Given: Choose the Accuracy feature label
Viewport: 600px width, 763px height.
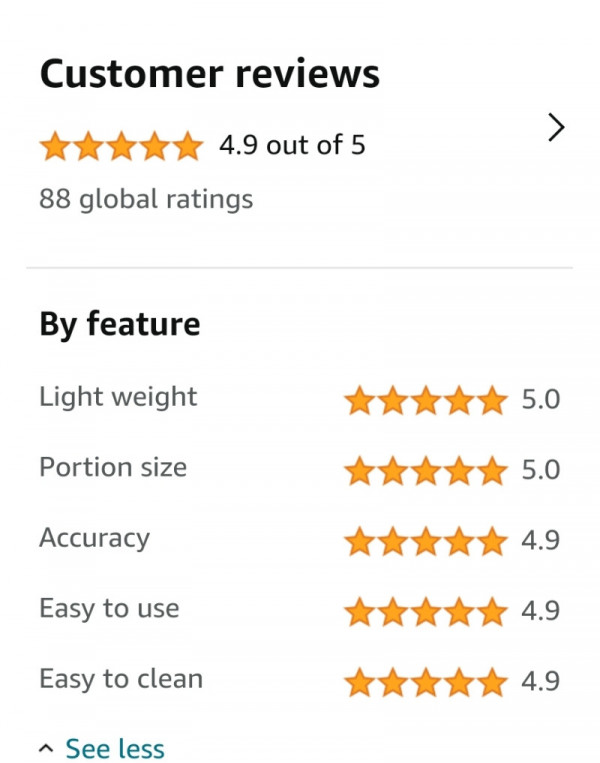Looking at the screenshot, I should (94, 539).
